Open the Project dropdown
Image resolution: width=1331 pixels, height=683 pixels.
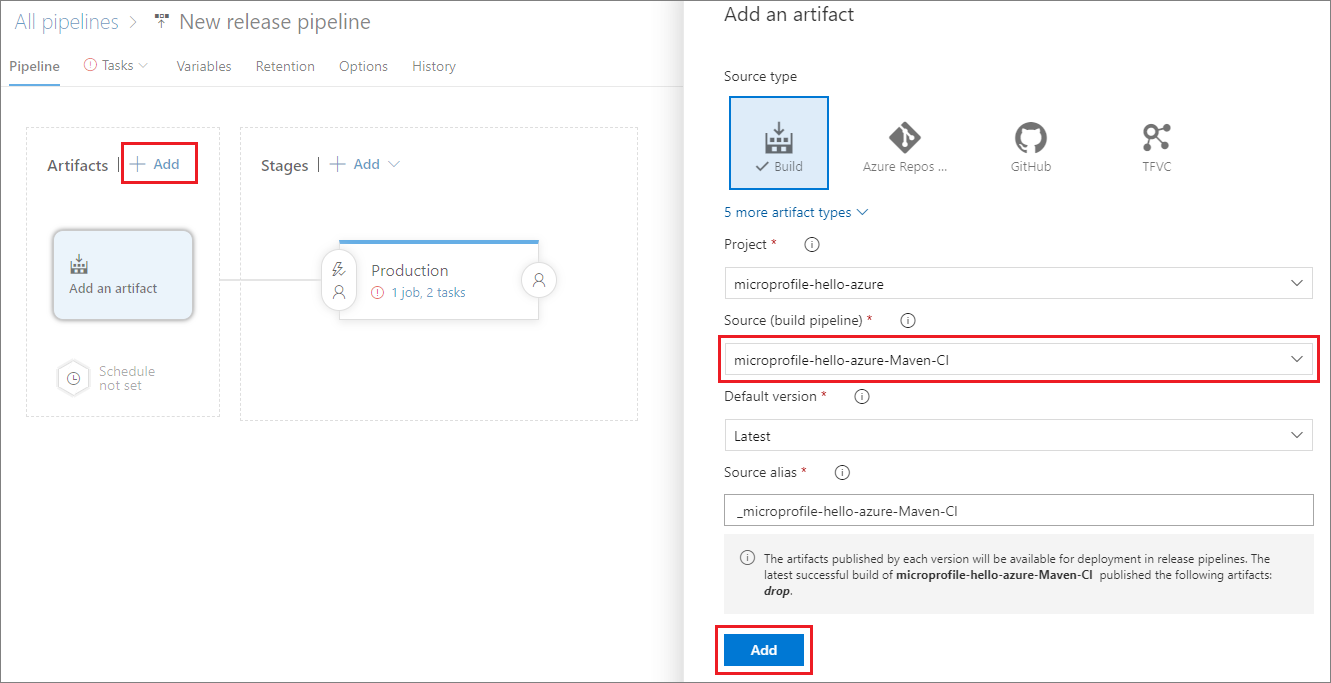coord(1018,283)
